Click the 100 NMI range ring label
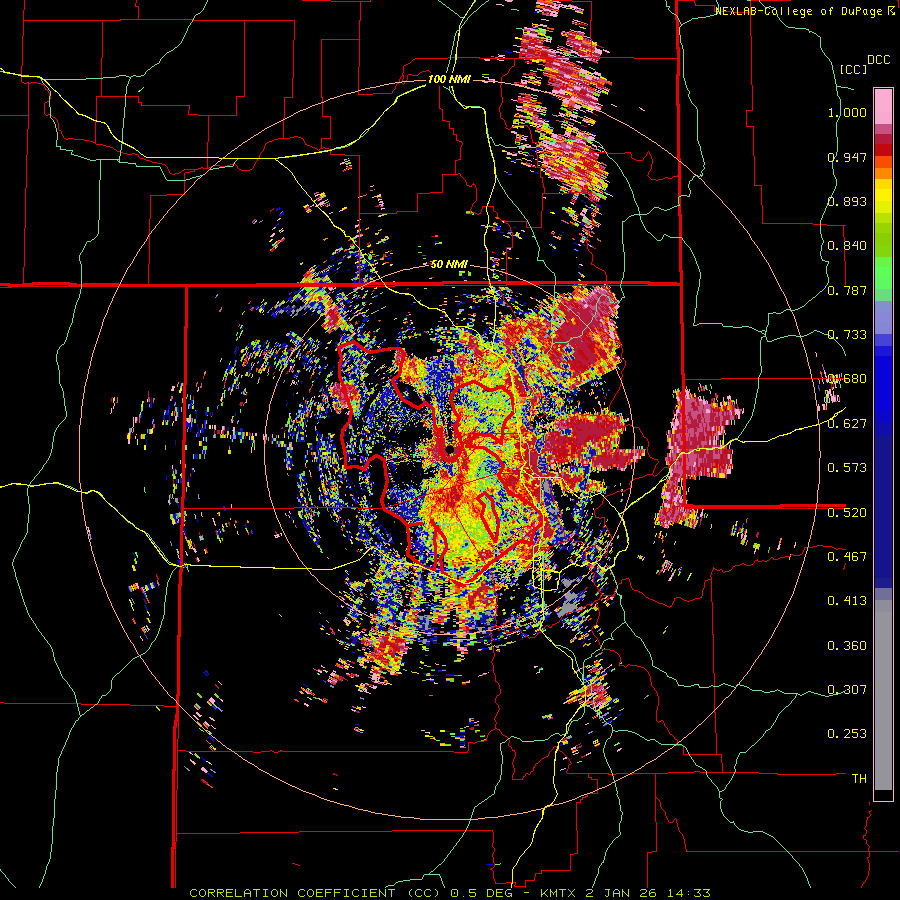The width and height of the screenshot is (900, 900). tap(449, 79)
